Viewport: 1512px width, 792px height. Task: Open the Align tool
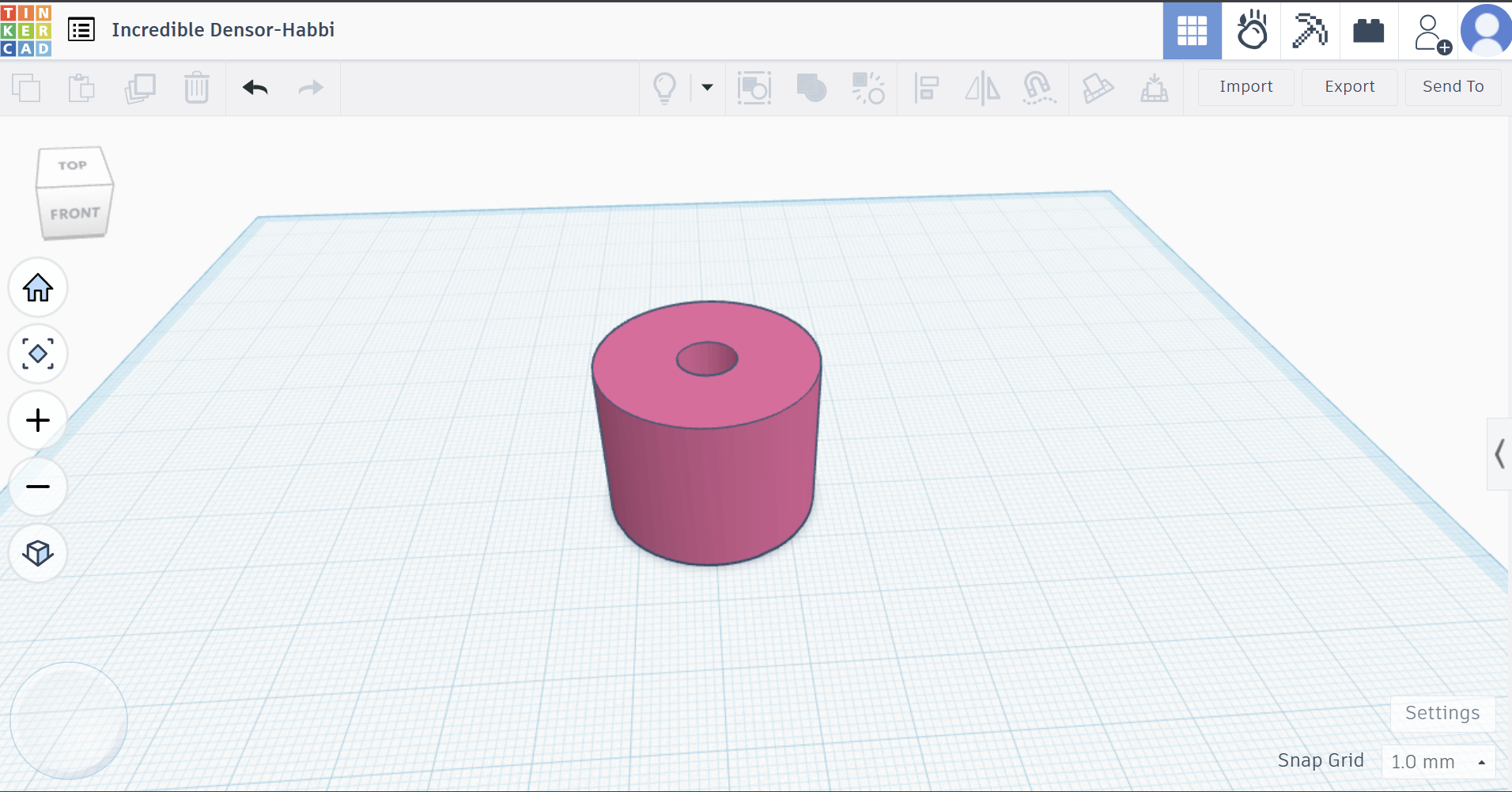click(926, 88)
